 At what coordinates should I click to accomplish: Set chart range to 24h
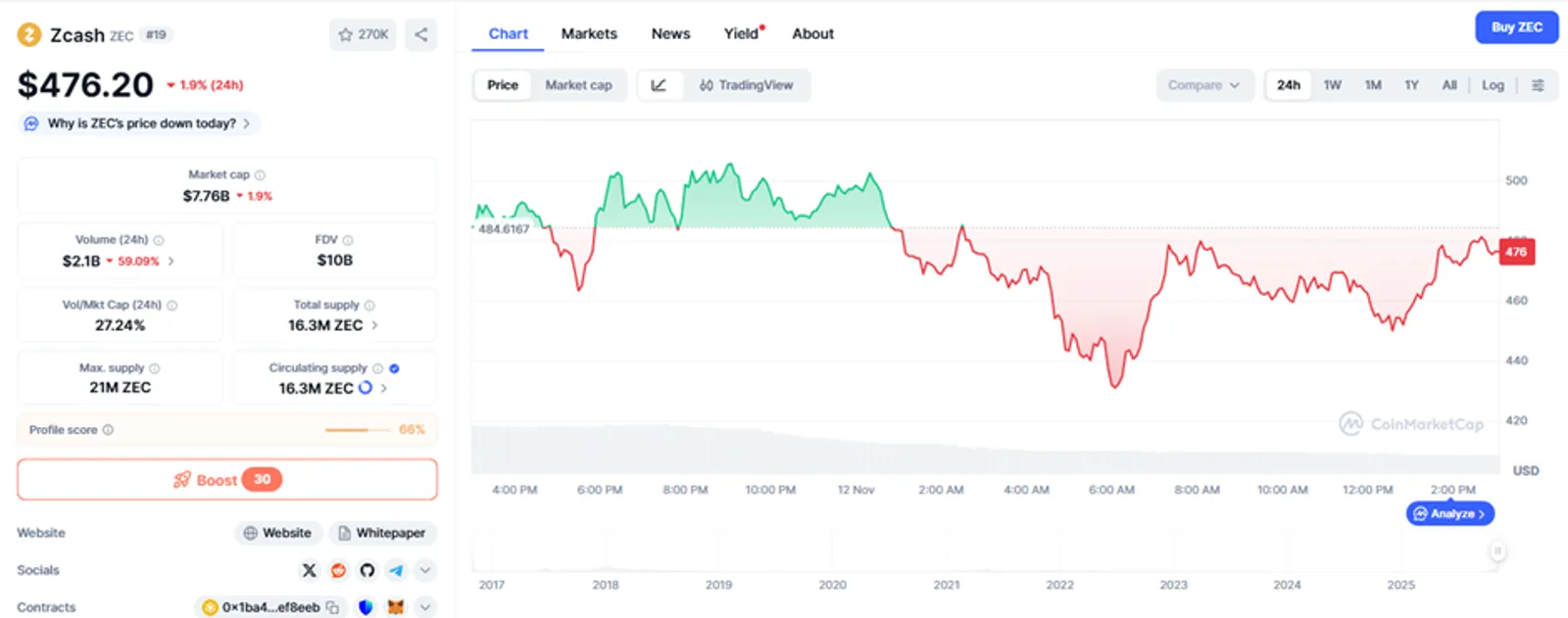click(x=1289, y=85)
